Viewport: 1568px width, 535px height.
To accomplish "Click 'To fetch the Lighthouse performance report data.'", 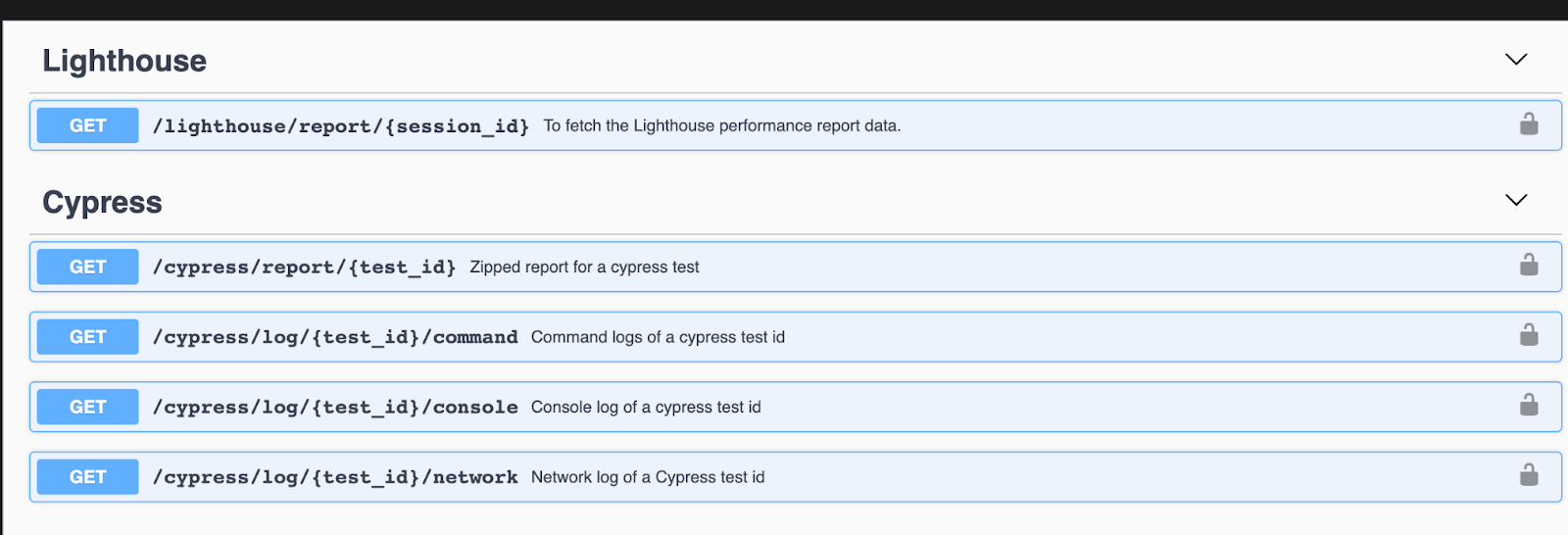I will coord(722,125).
